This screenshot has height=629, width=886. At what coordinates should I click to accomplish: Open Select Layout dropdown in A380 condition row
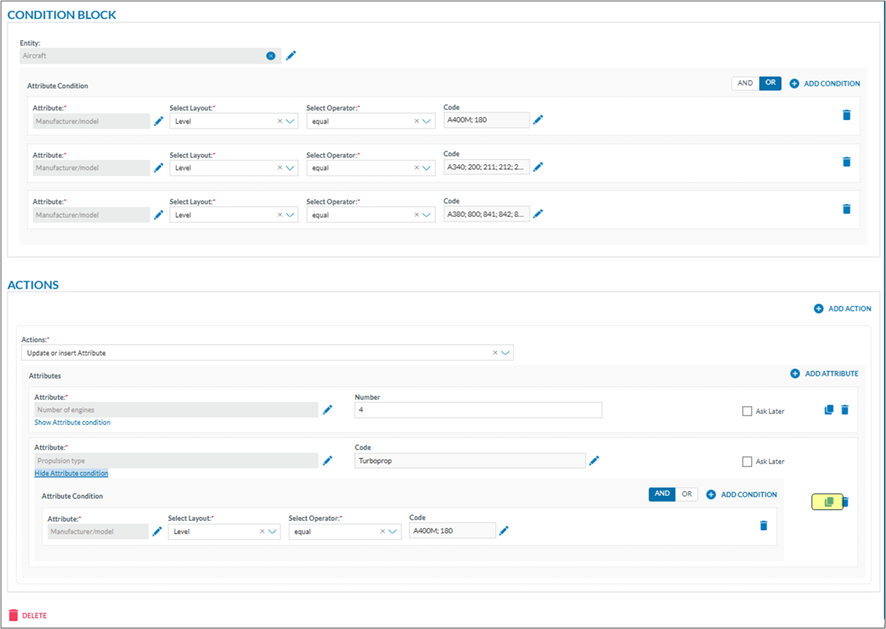click(290, 215)
